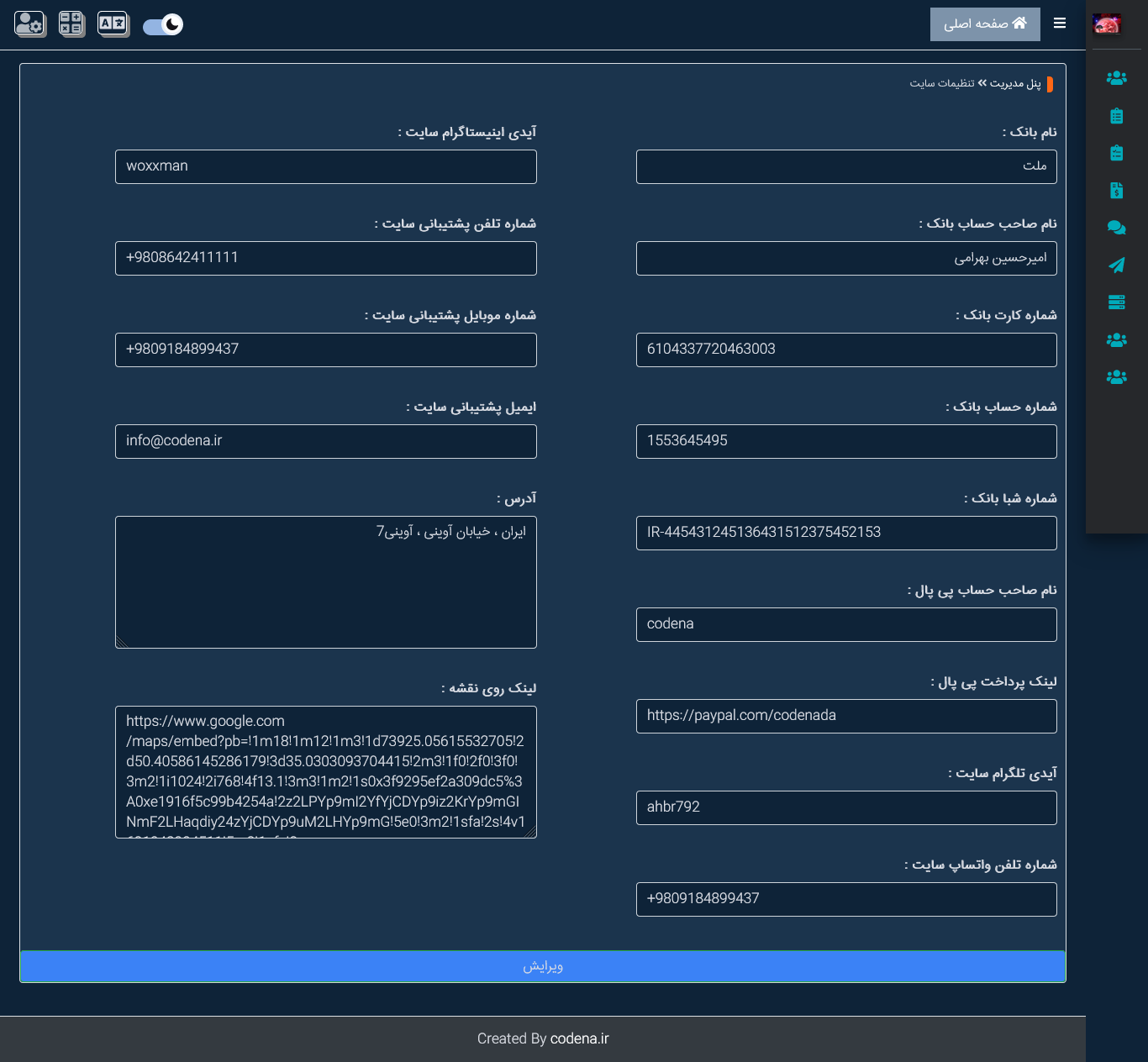The height and width of the screenshot is (1062, 1148).
Task: Click the PayPal payment link field
Action: (846, 716)
